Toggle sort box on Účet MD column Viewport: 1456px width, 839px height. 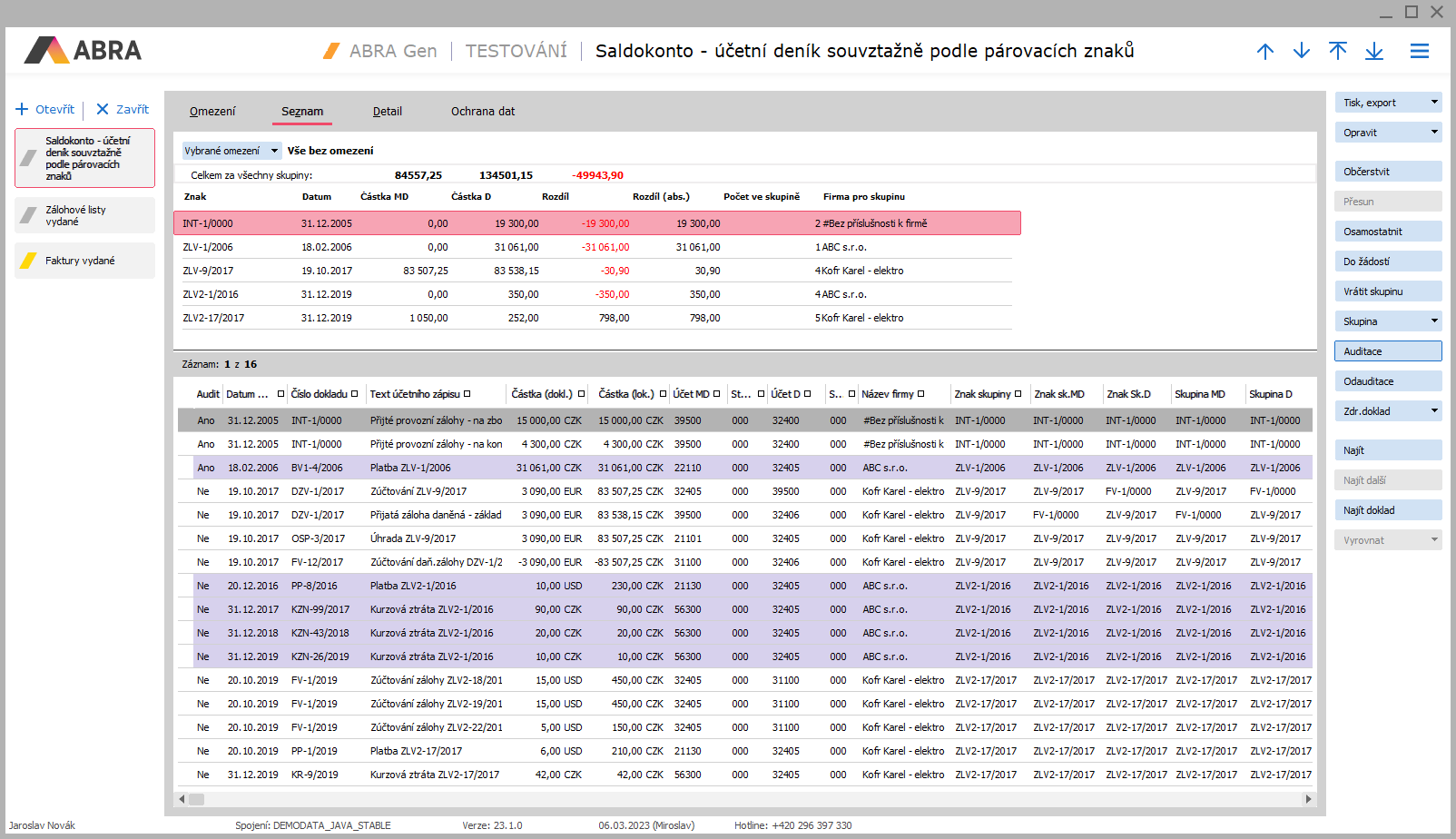pos(716,394)
